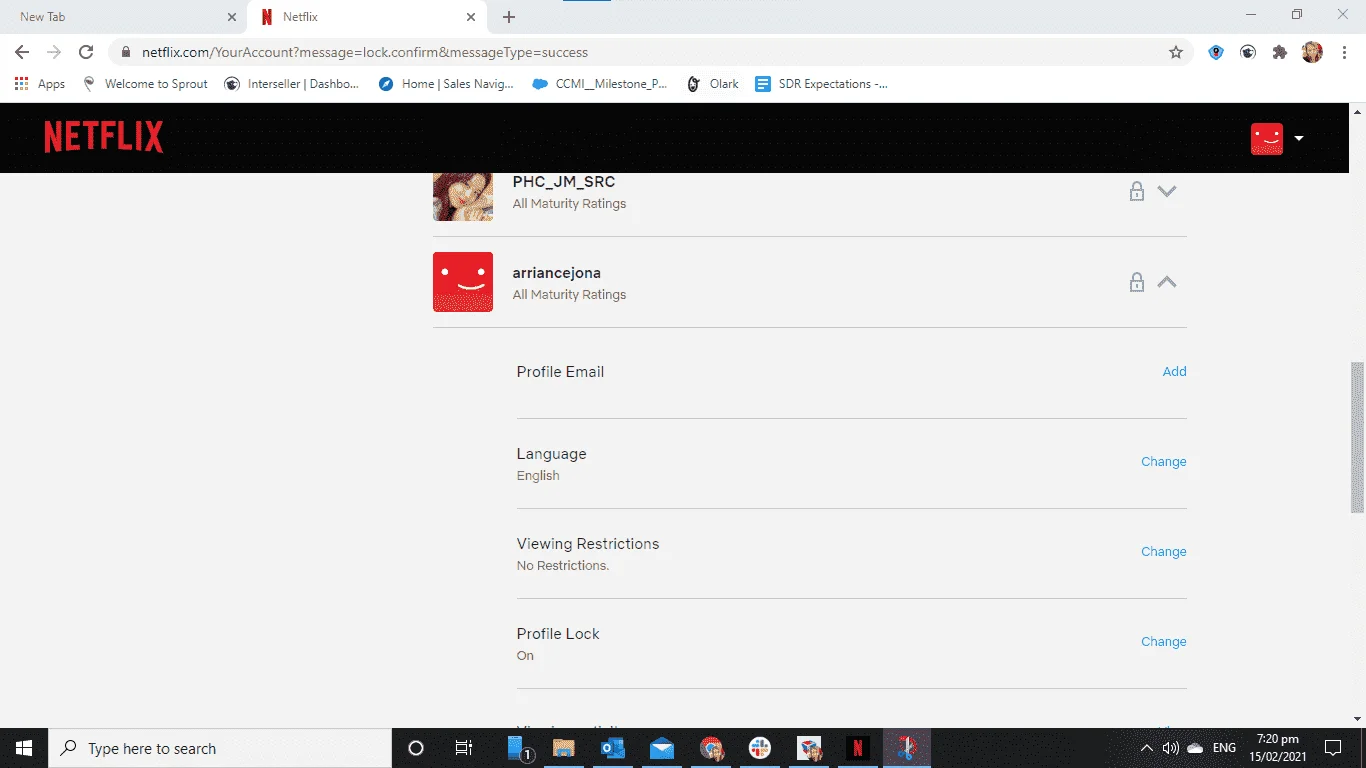Open the CCMI Milestone bookmark
Image resolution: width=1366 pixels, height=768 pixels.
(x=600, y=84)
